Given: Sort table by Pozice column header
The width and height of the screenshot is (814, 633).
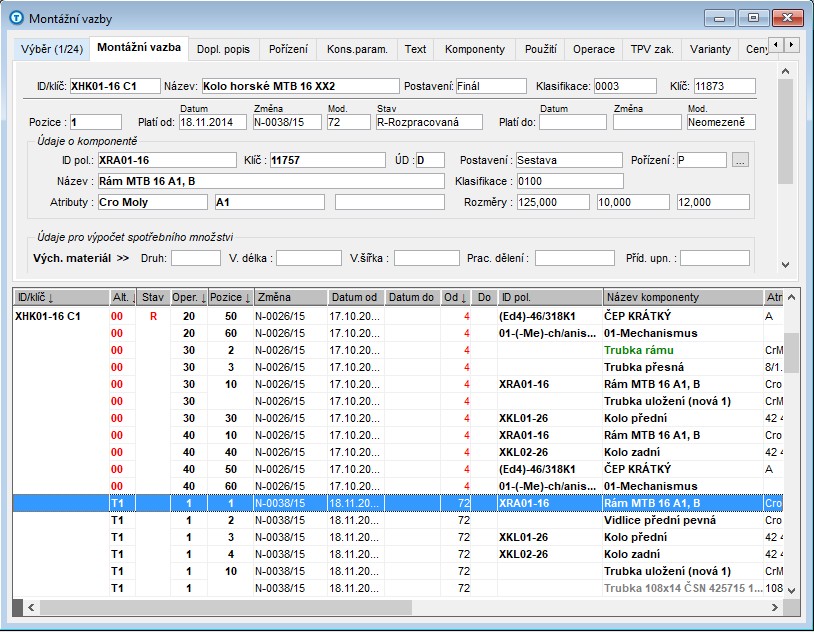Looking at the screenshot, I should (x=230, y=298).
